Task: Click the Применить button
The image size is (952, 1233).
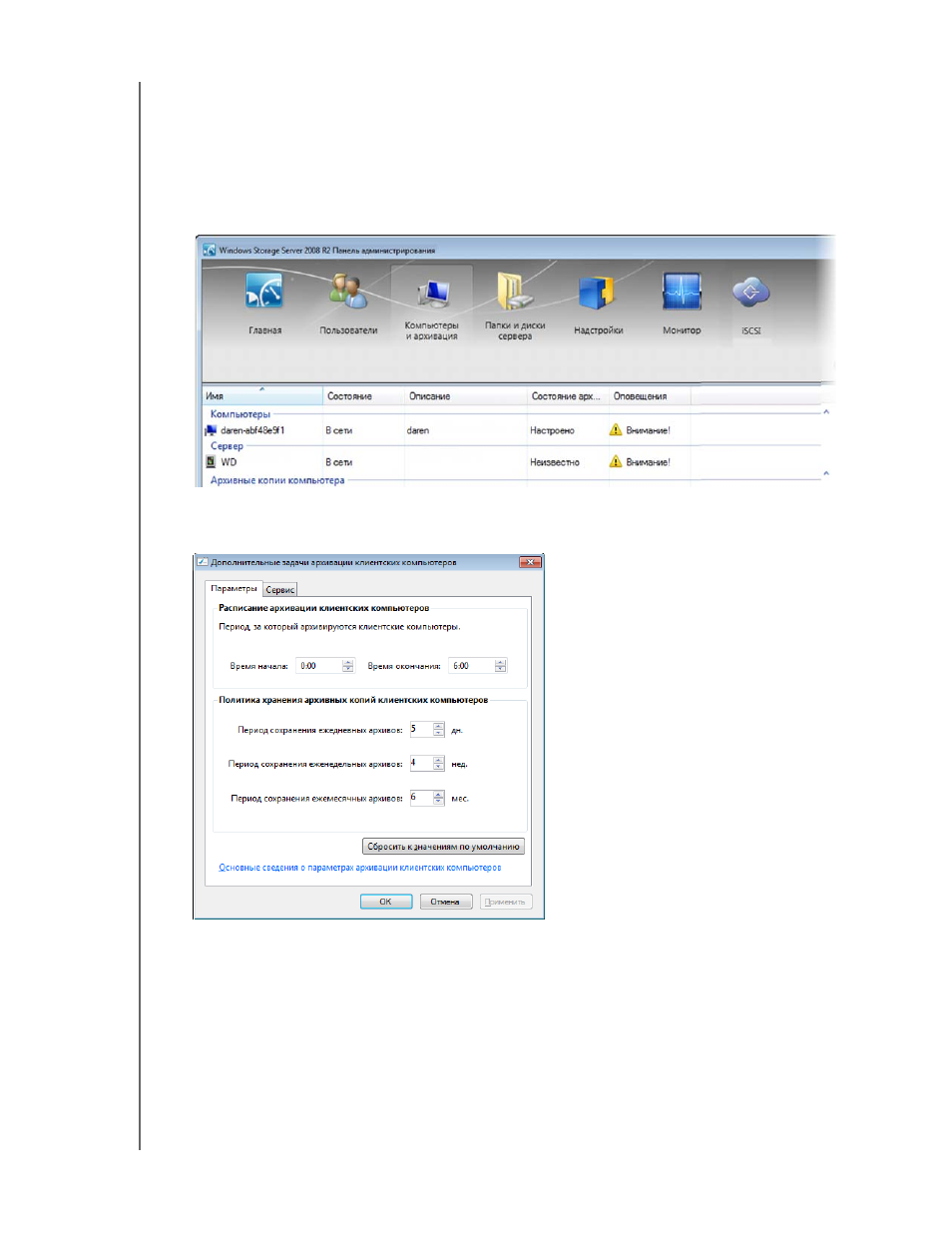Action: click(x=505, y=902)
